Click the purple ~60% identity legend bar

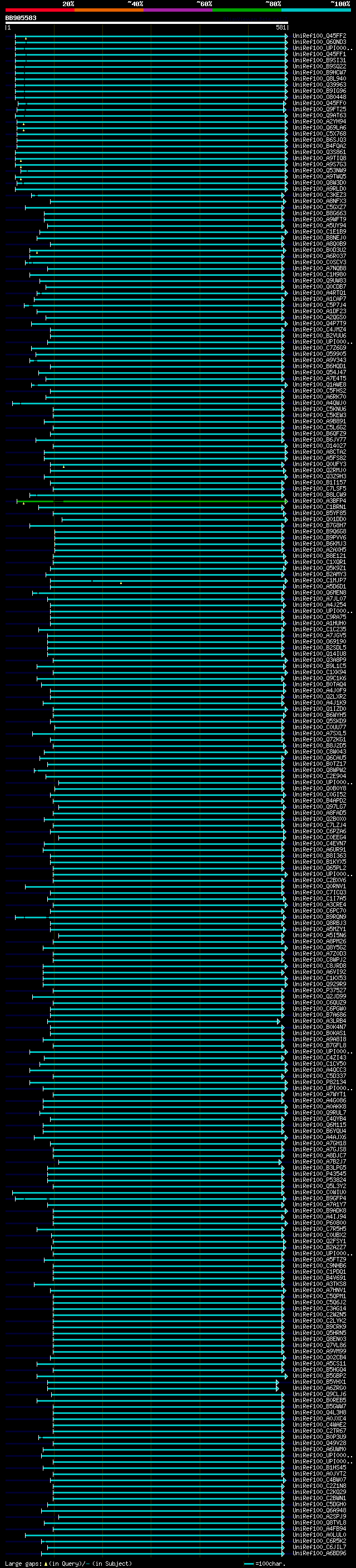pos(179,10)
